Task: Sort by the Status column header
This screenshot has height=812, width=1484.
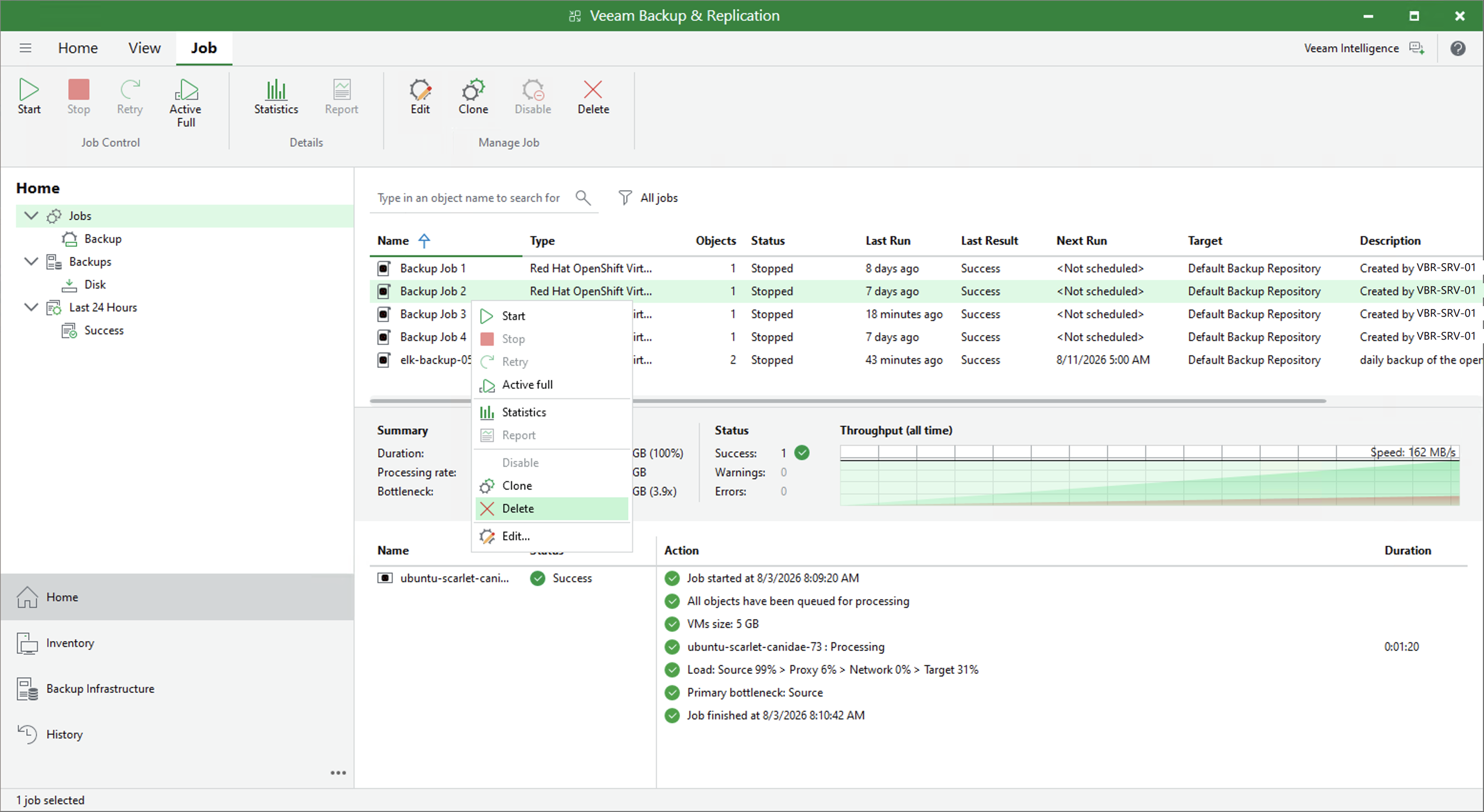Action: (x=768, y=241)
